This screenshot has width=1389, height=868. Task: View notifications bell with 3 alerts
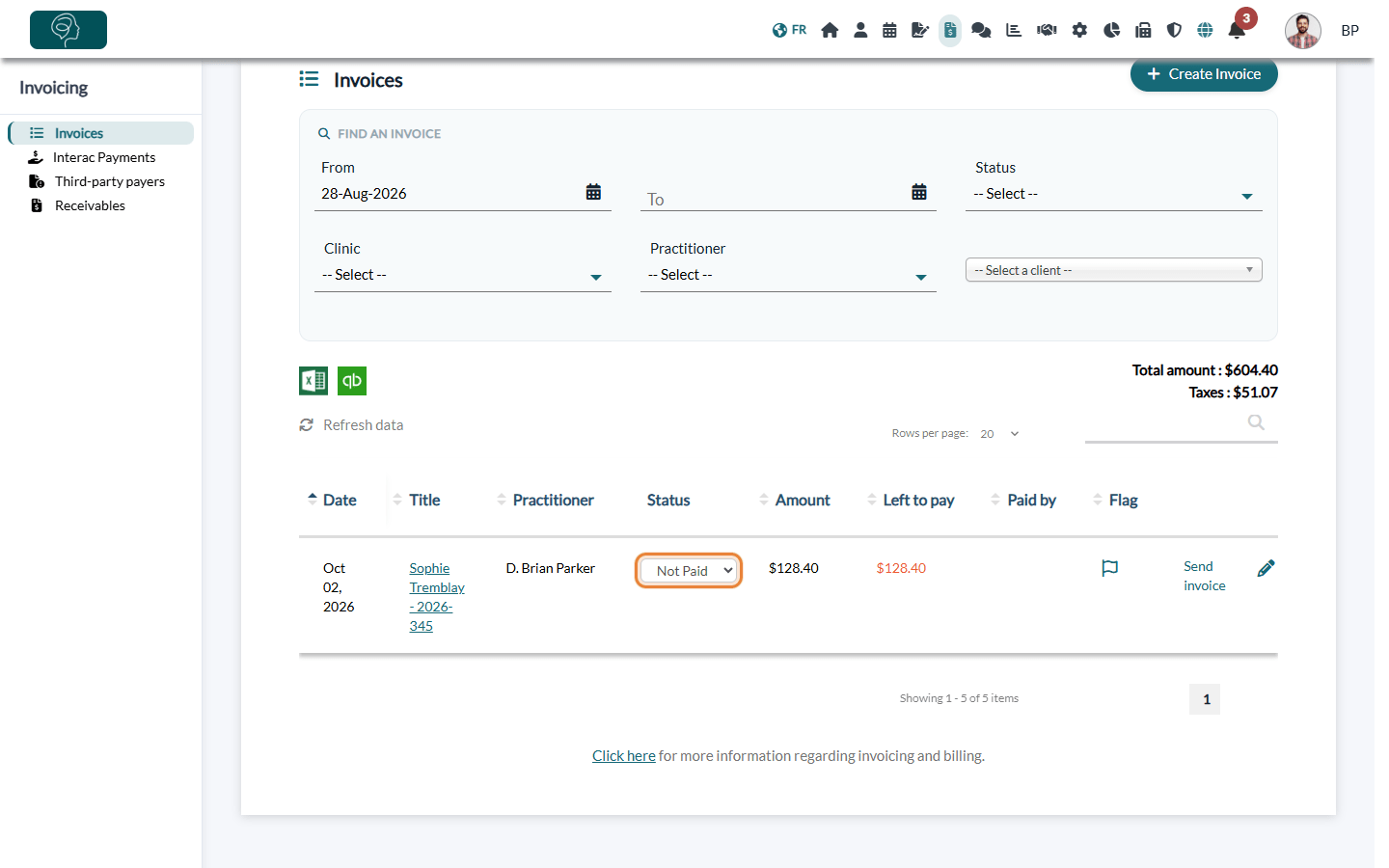pos(1237,30)
